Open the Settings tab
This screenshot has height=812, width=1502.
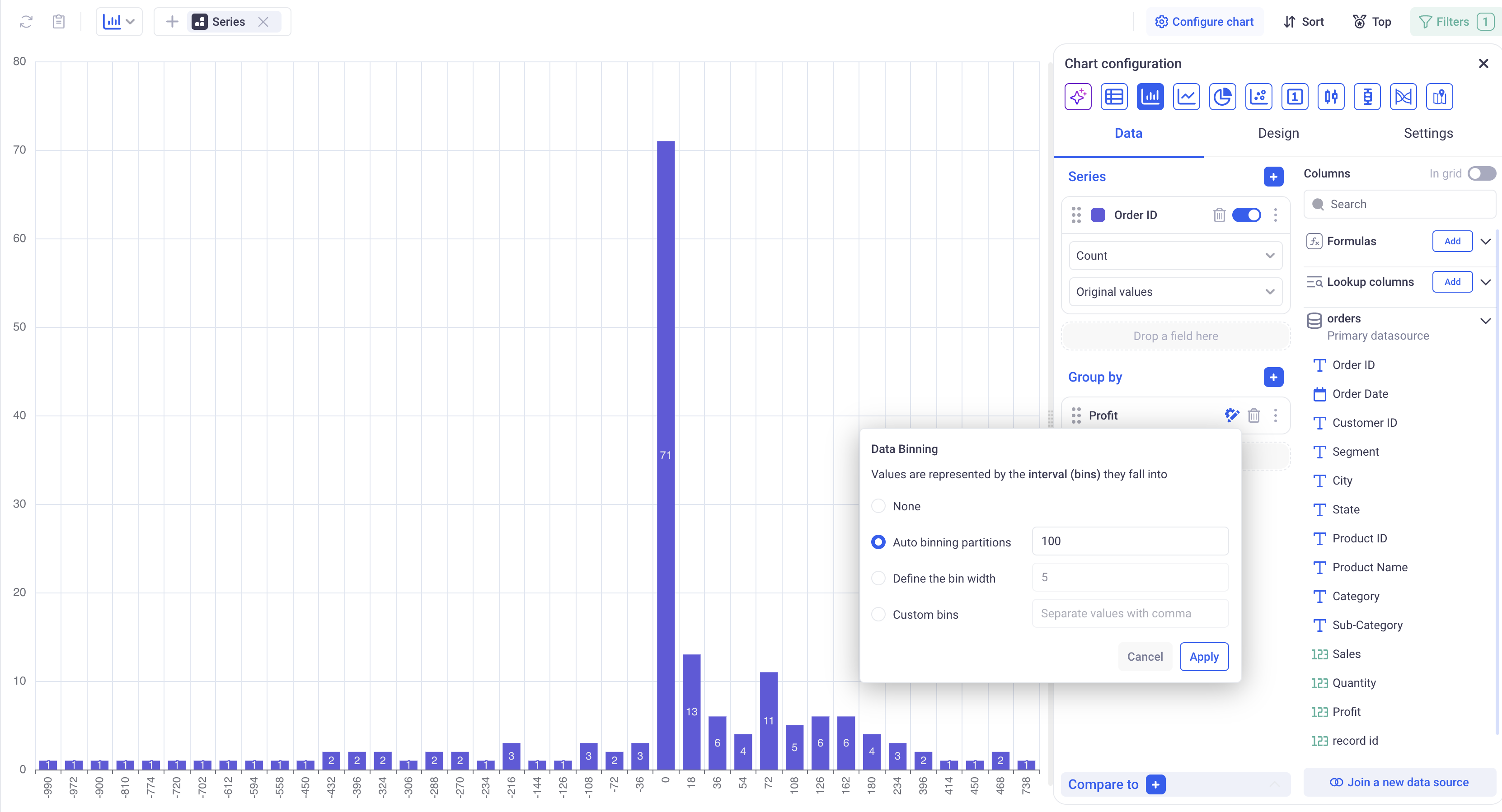(x=1428, y=134)
